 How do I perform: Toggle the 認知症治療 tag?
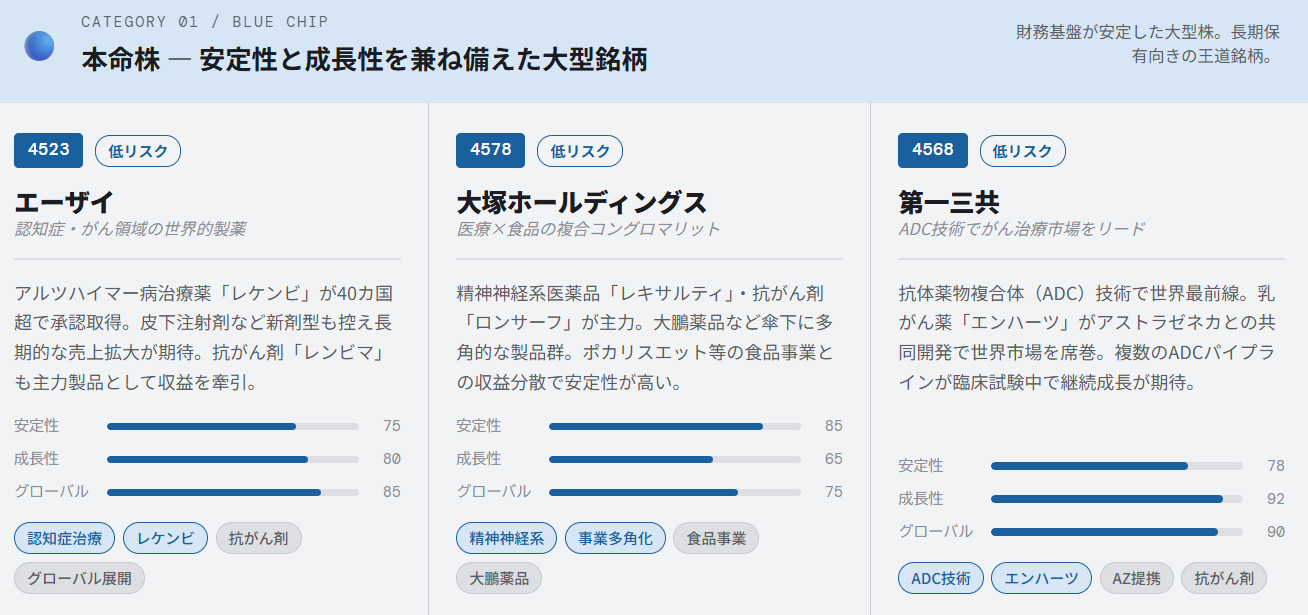(x=63, y=537)
